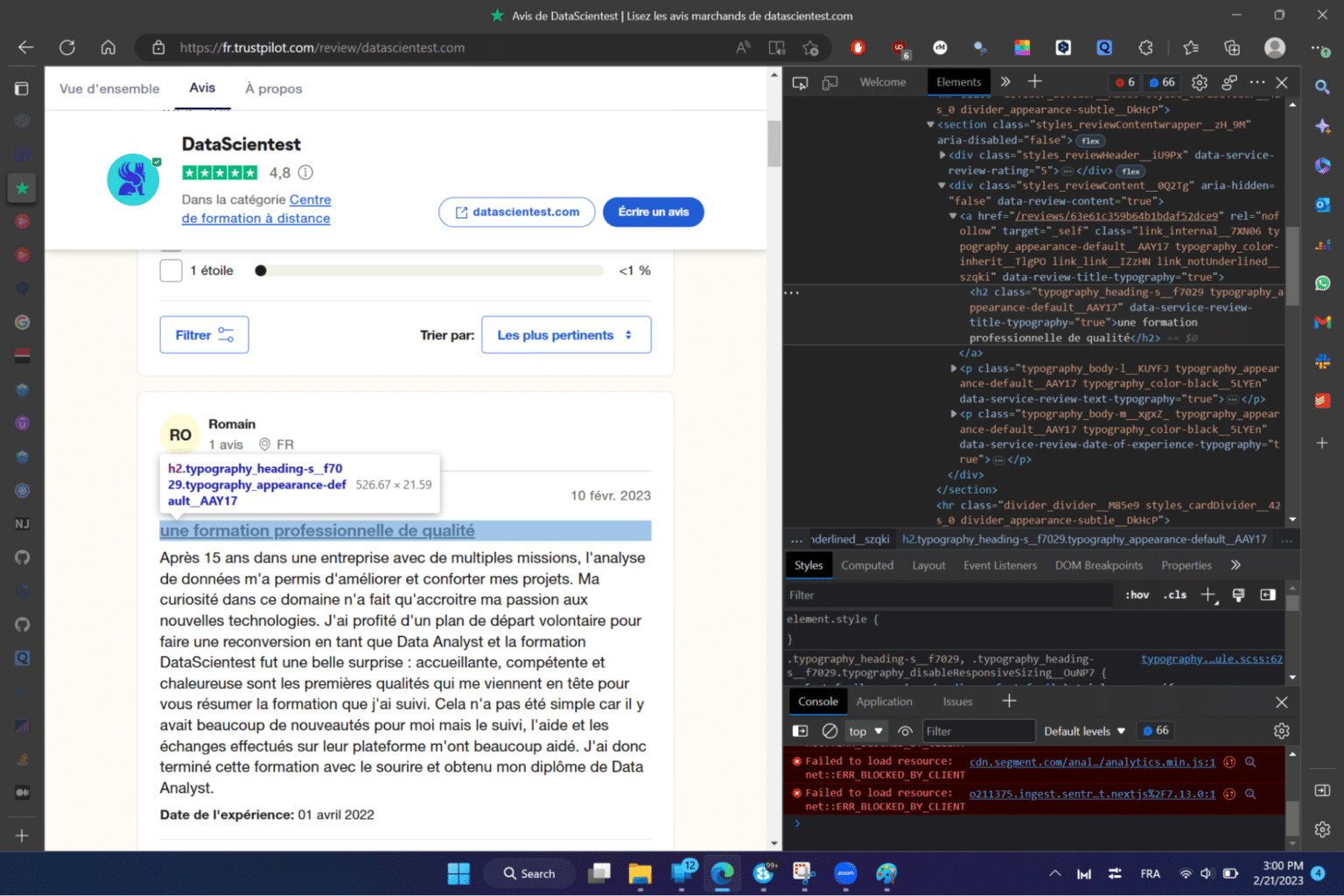Image resolution: width=1344 pixels, height=896 pixels.
Task: Click inside the console Filter input field
Action: 978,730
